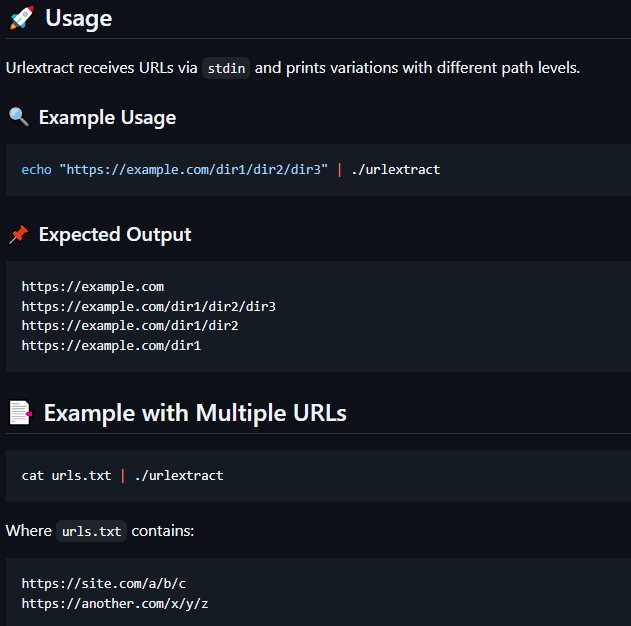This screenshot has width=631, height=626.
Task: Click output line 'https://example.com/dir1/dir2'
Action: [130, 325]
